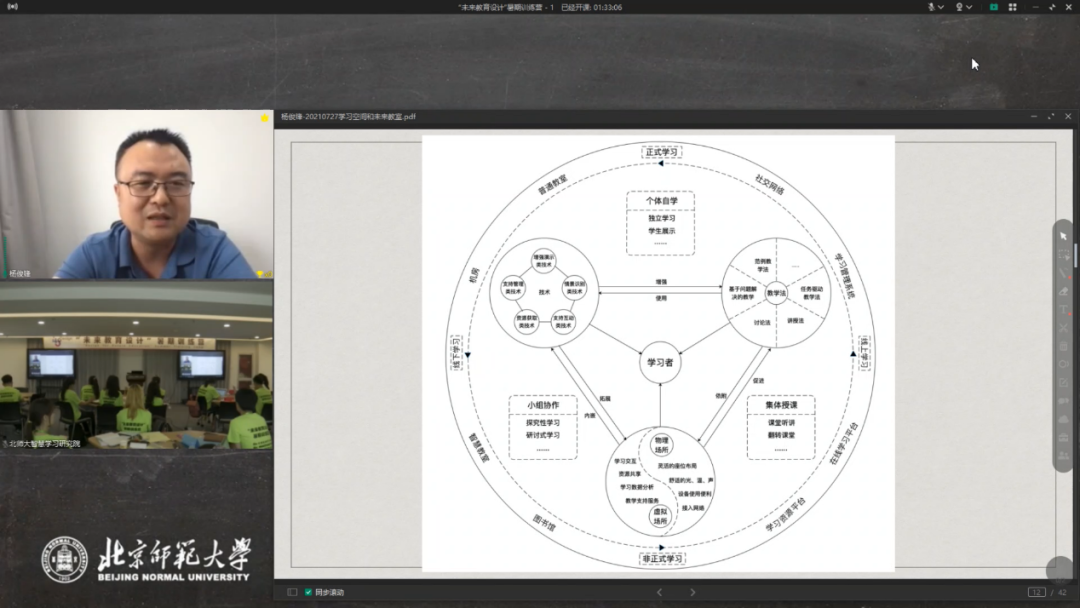Toggle the sidebar panel icon at bottom-left
This screenshot has width=1080, height=608.
(292, 592)
